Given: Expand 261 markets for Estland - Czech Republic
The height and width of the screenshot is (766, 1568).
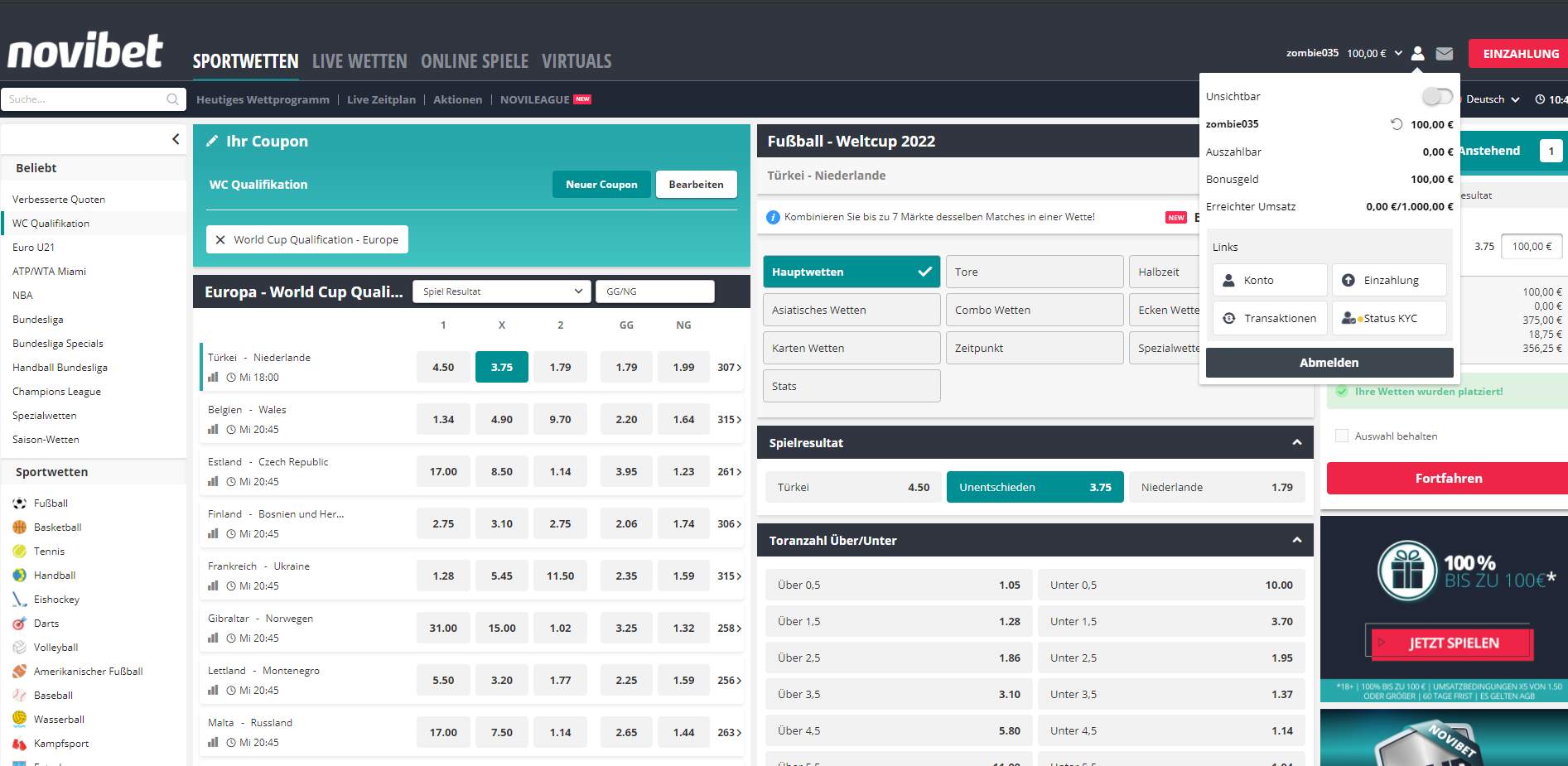Looking at the screenshot, I should [x=729, y=471].
